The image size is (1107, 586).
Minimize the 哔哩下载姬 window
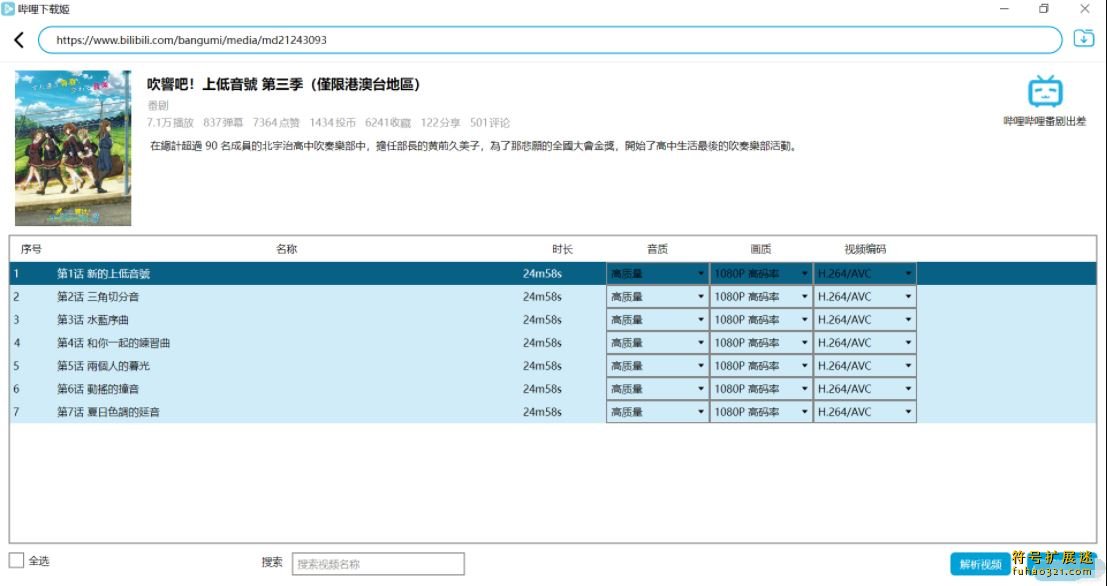[x=1005, y=8]
